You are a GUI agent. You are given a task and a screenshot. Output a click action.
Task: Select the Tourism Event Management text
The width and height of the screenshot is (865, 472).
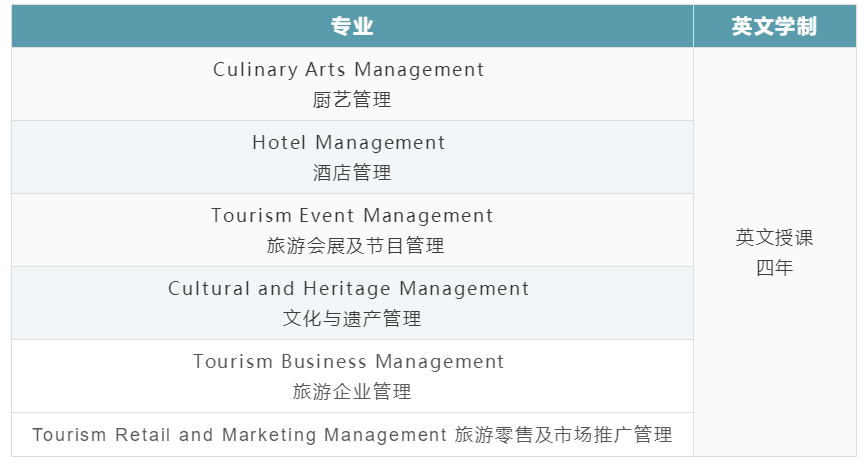point(352,216)
